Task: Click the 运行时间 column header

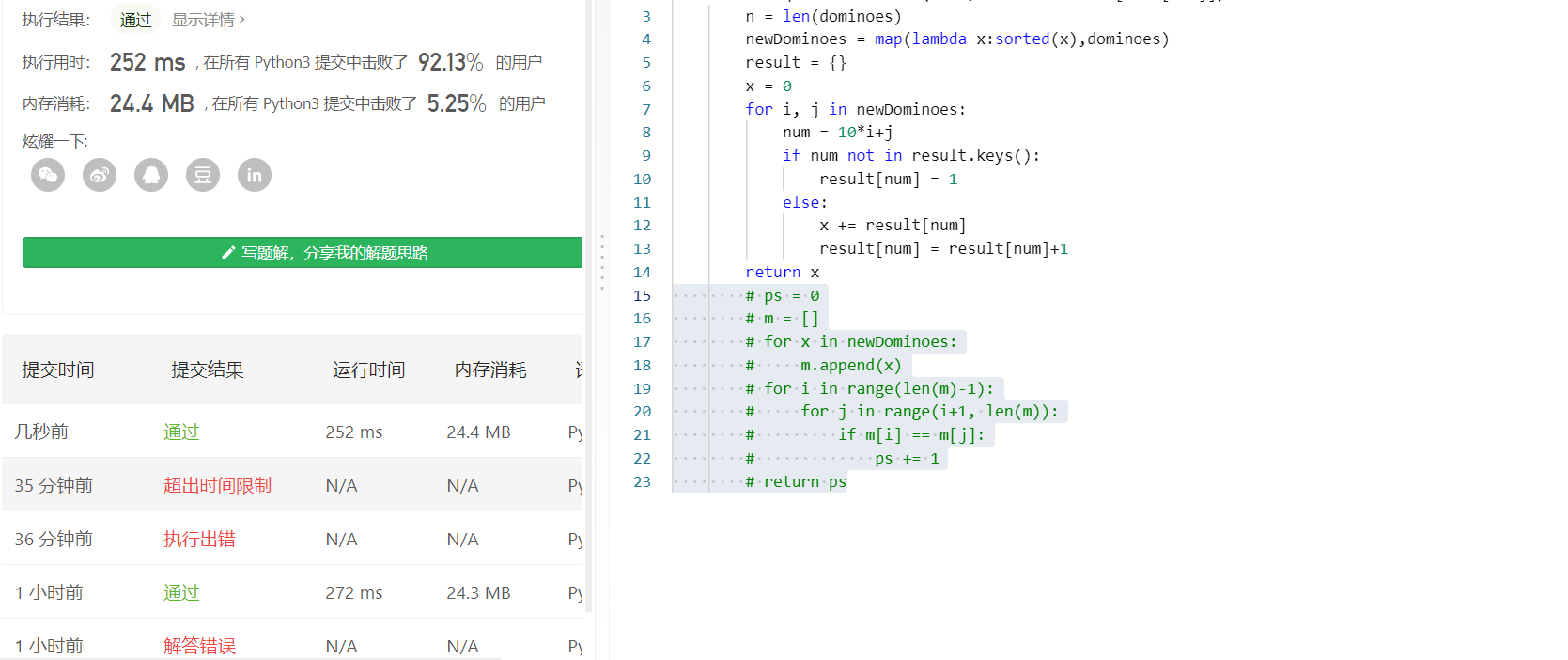Action: click(x=369, y=369)
